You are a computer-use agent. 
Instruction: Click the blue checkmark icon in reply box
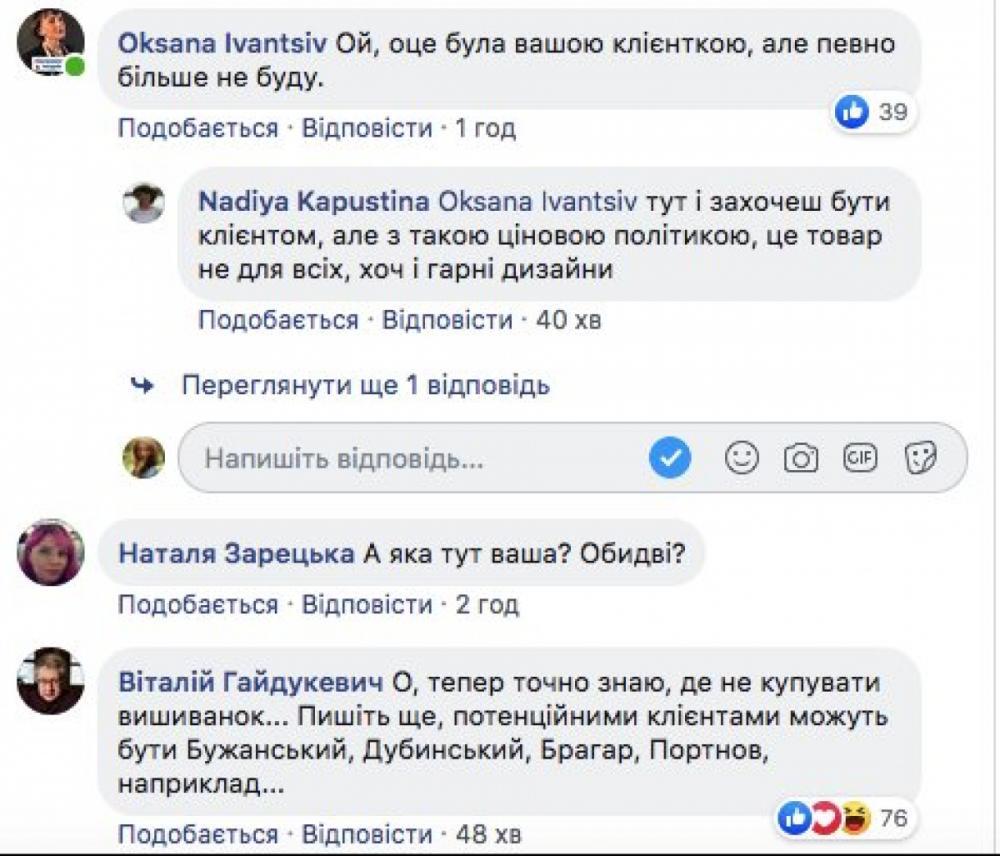pyautogui.click(x=670, y=458)
